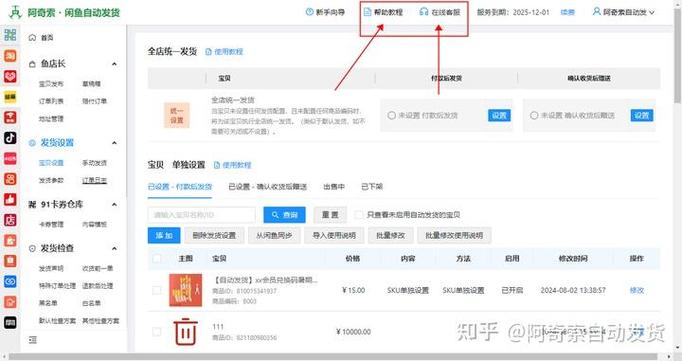The image size is (682, 361).
Task: Select the red heart-face icon in left rail
Action: click(x=10, y=77)
